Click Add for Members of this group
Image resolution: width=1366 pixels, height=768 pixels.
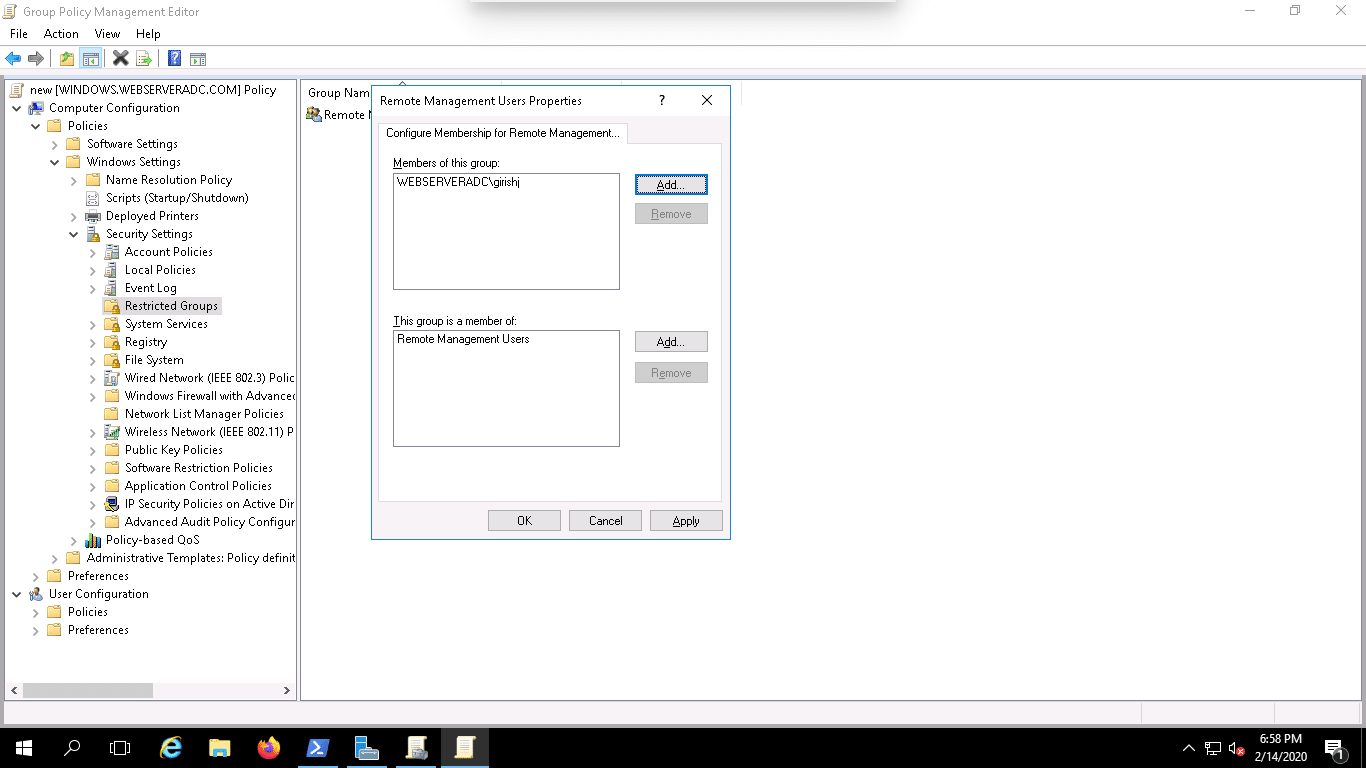coord(671,185)
